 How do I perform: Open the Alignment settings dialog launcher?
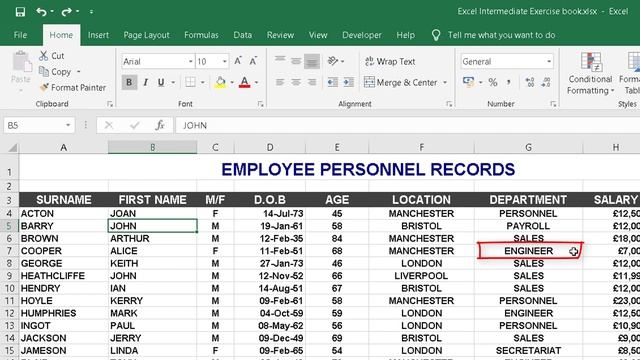[449, 104]
